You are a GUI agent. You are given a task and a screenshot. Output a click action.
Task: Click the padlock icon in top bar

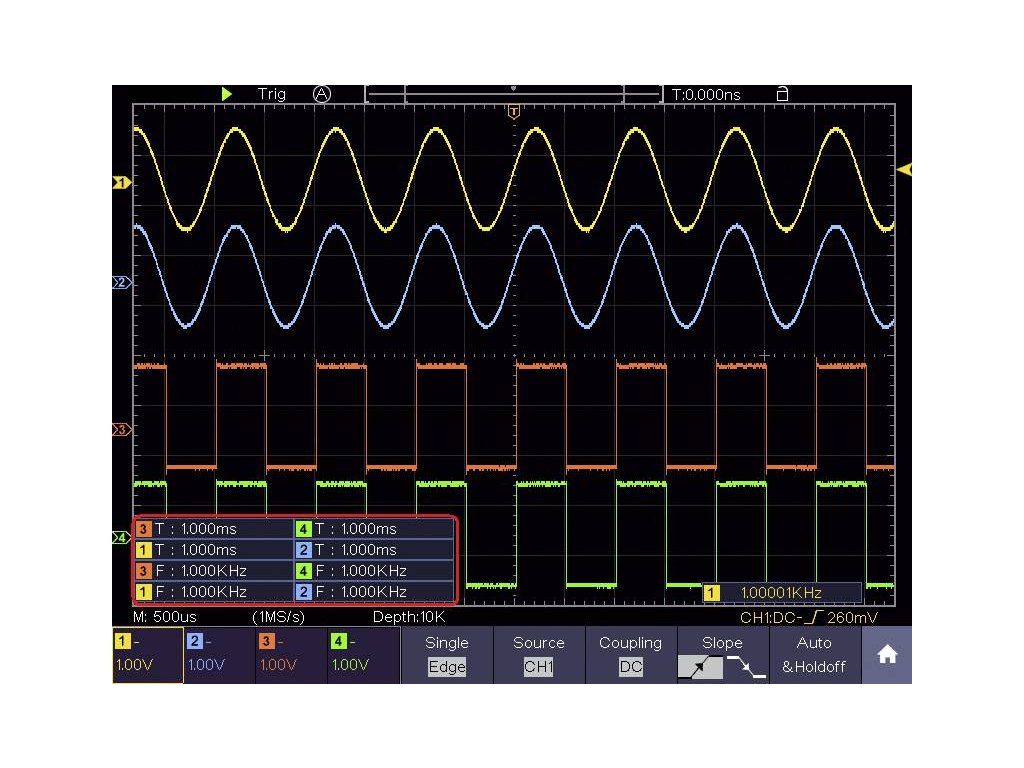pos(782,94)
